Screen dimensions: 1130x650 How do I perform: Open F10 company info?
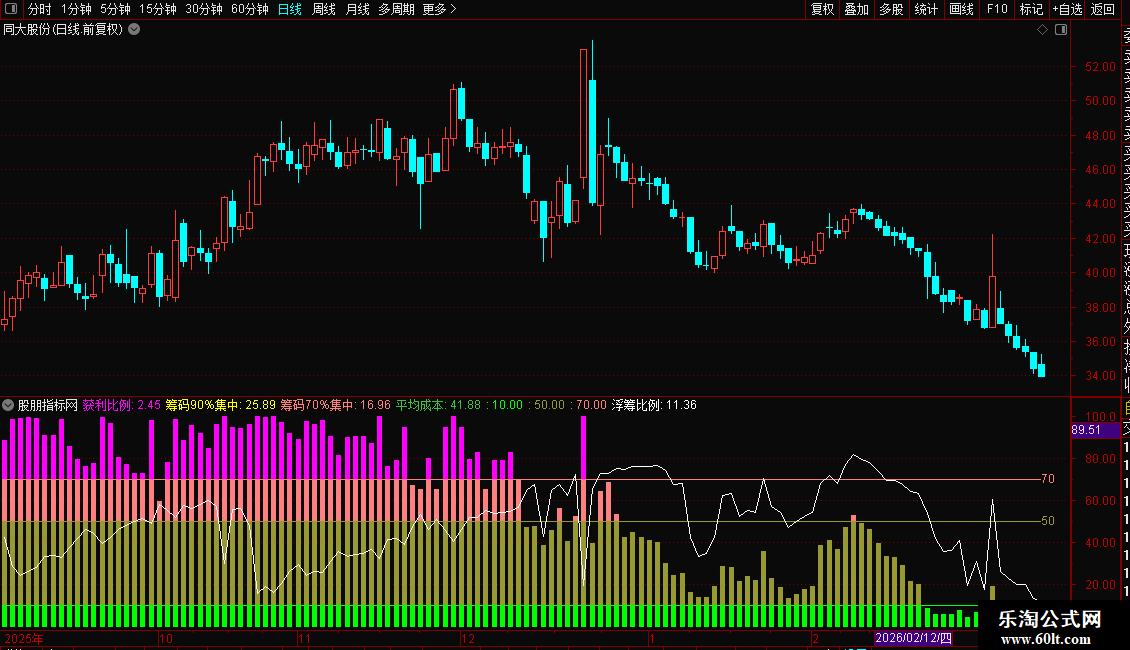997,9
